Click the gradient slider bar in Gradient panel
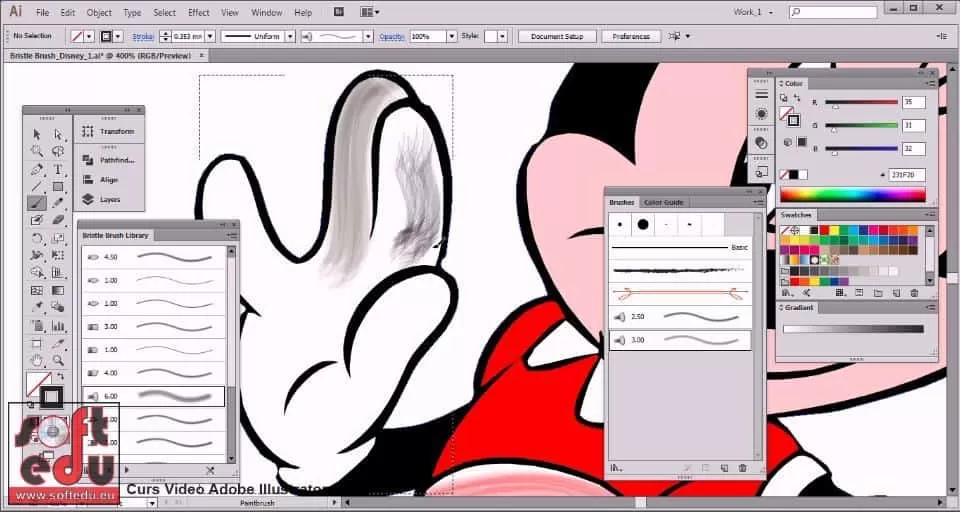Screen dimensions: 960x512 tap(853, 329)
